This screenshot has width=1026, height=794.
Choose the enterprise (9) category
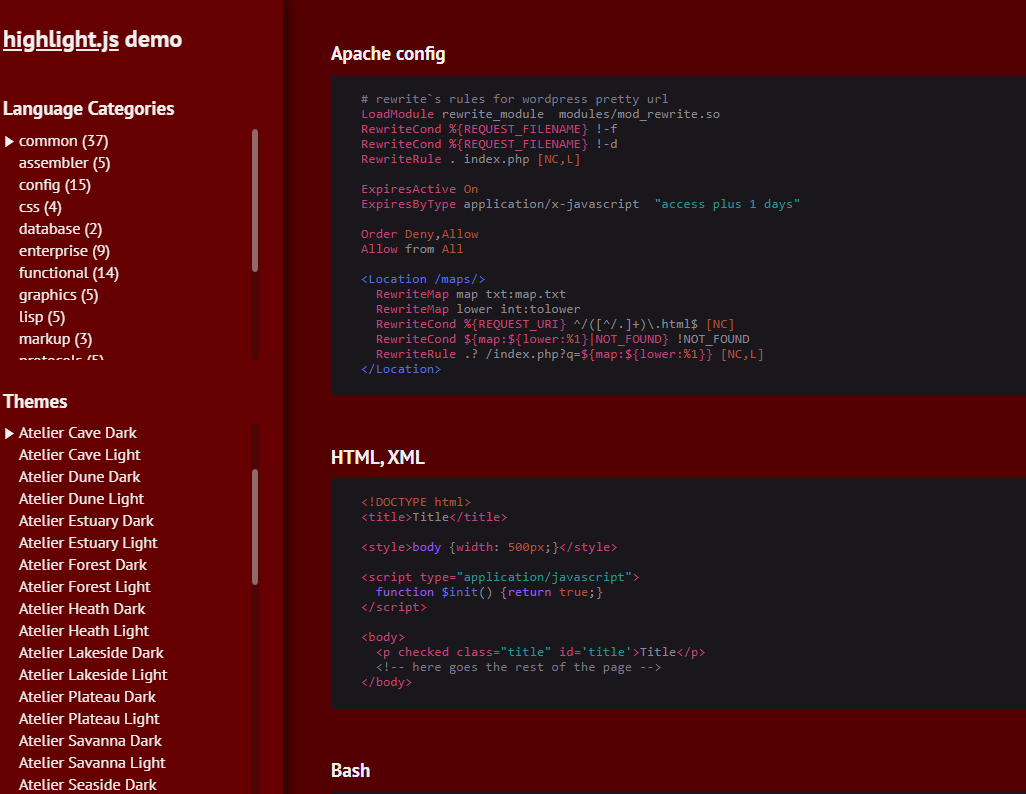click(64, 251)
